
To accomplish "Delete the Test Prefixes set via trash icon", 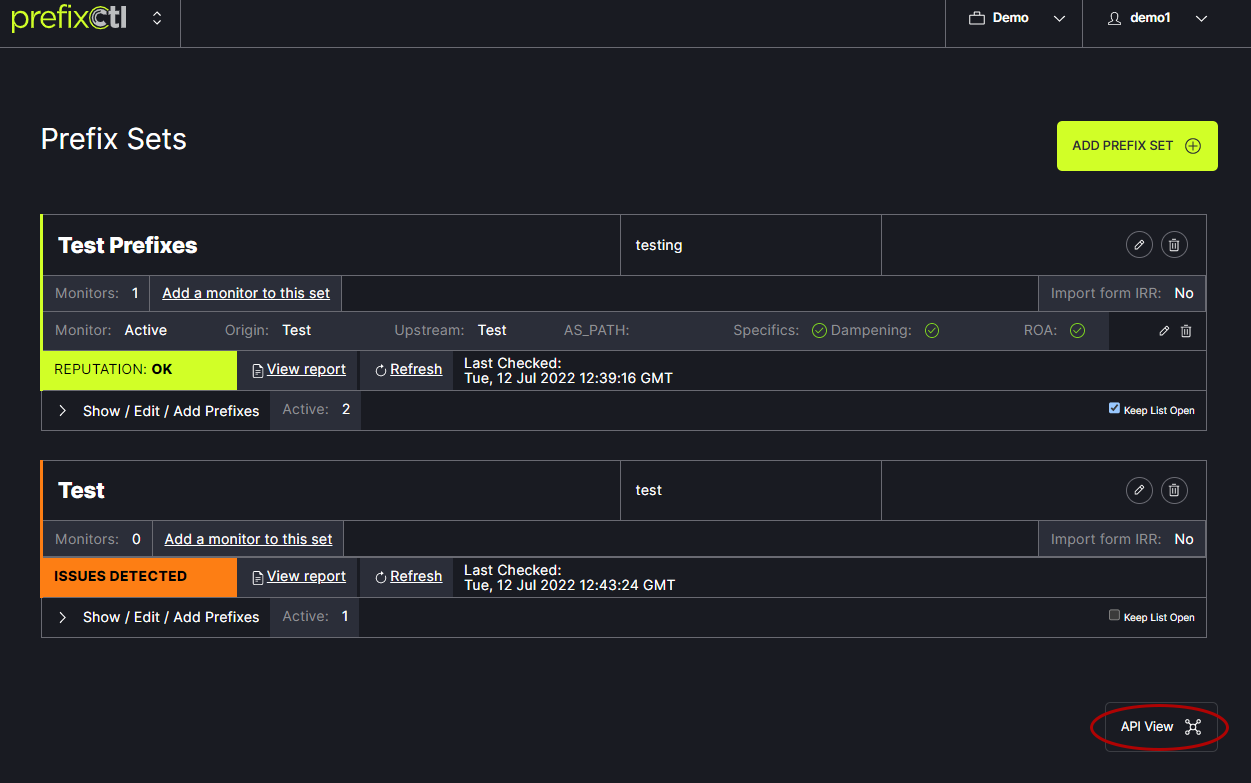I will [1175, 245].
